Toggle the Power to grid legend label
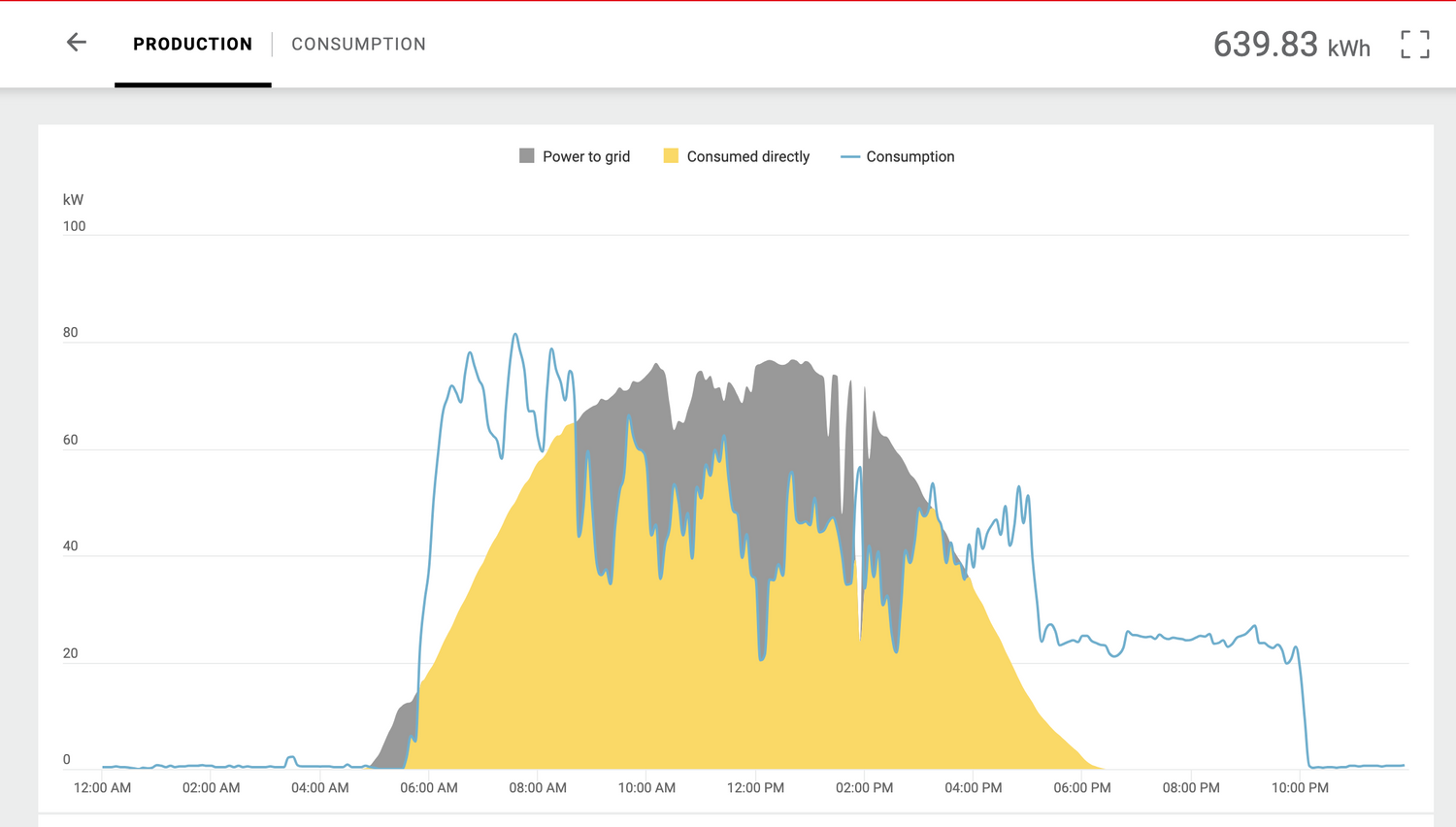1456x827 pixels. coord(585,157)
